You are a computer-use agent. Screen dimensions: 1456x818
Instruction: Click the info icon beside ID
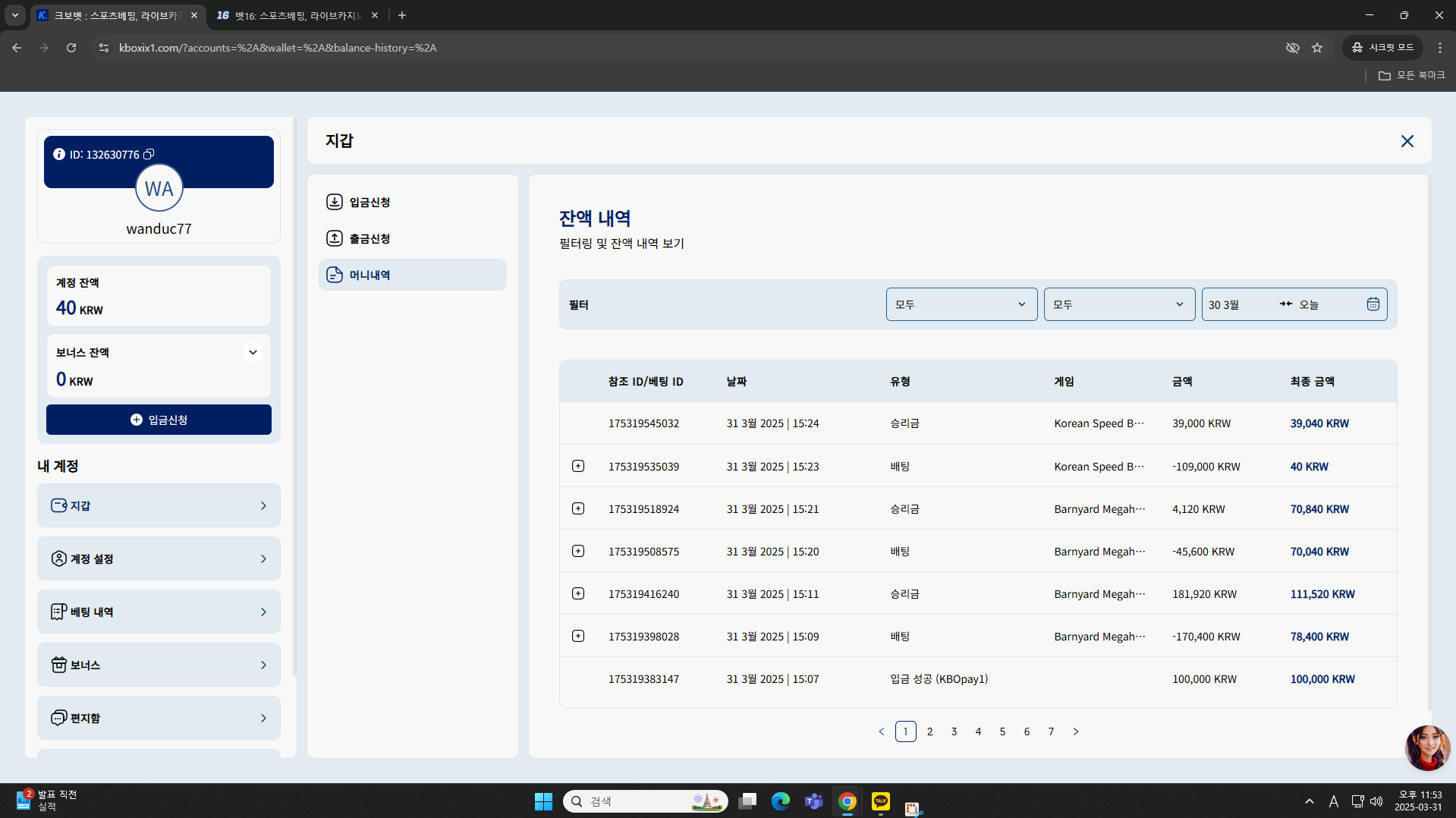pyautogui.click(x=58, y=154)
